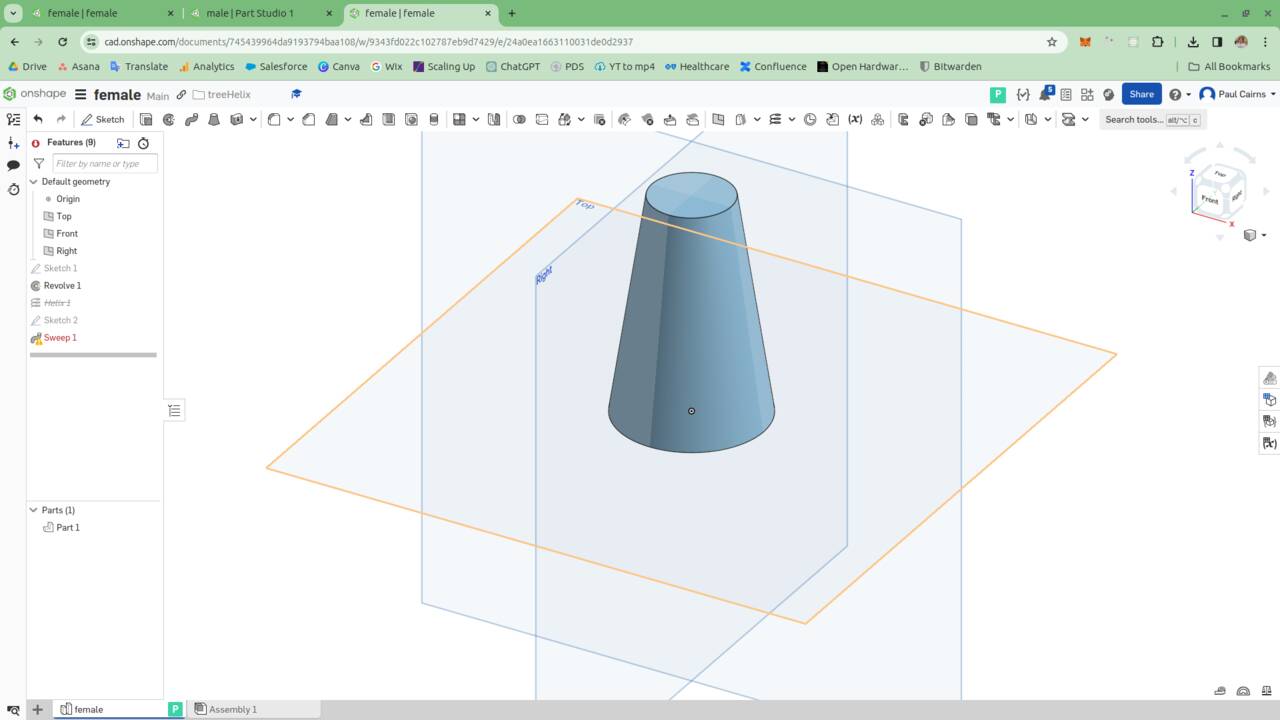Expand the Draft tool dropdown arrow
This screenshot has width=1280, height=720.
tap(348, 119)
